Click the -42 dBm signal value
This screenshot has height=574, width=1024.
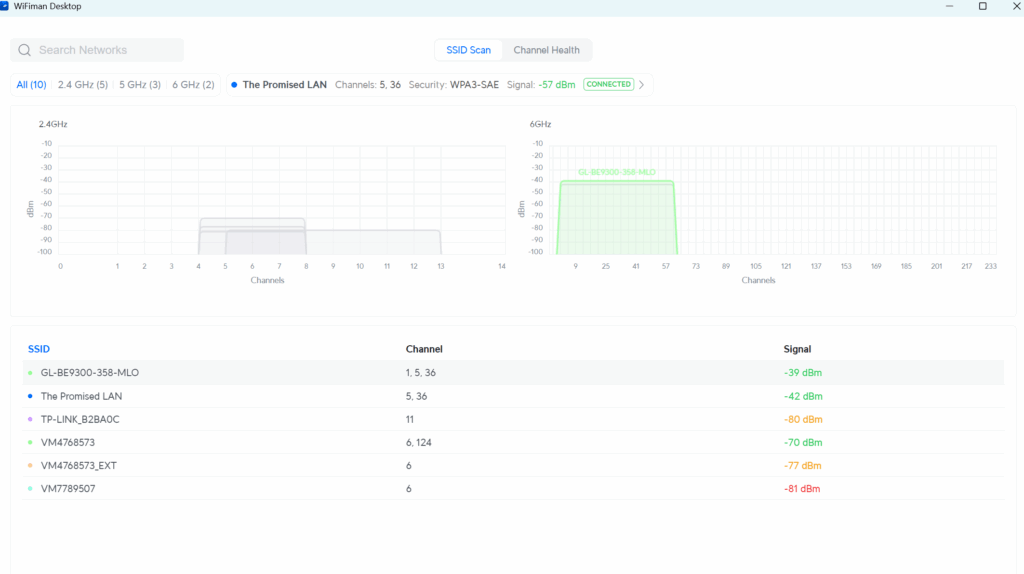point(803,396)
